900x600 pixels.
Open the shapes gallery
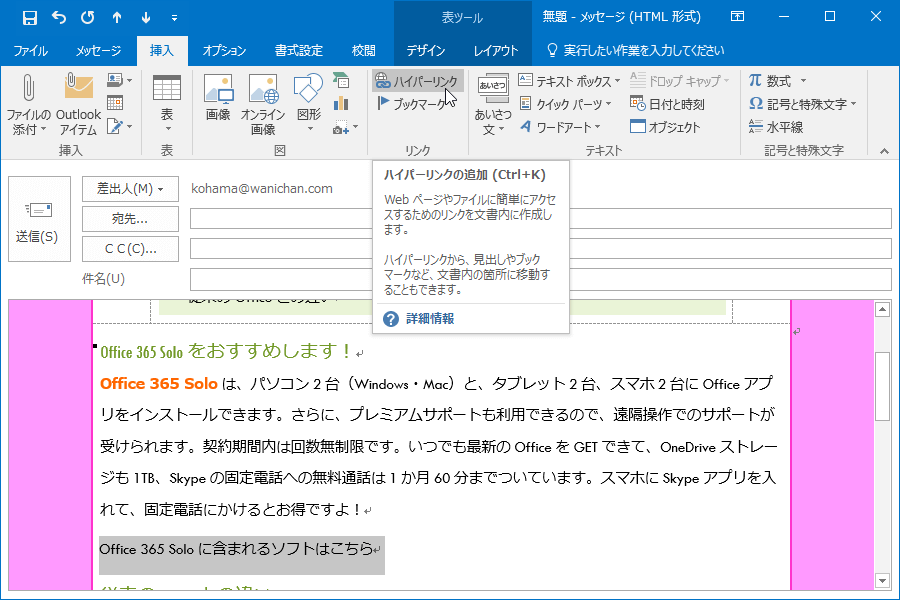tap(309, 103)
